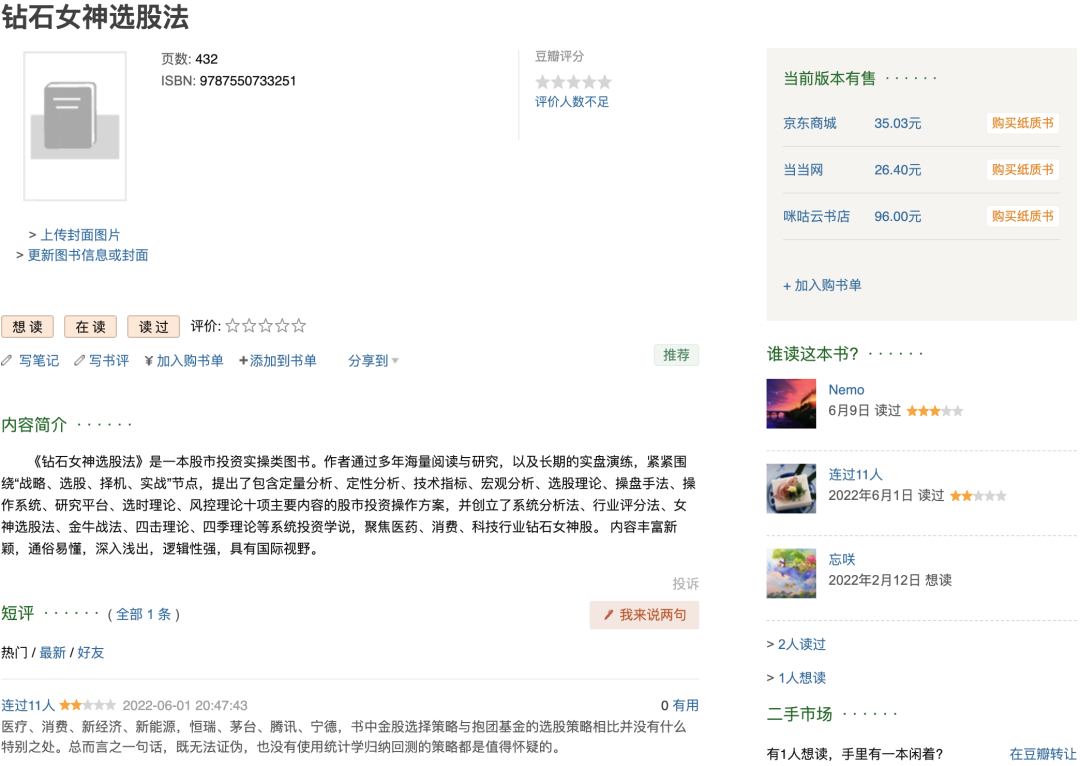Mark the book as 想读
Screen dimensions: 1080x766
tap(27, 327)
